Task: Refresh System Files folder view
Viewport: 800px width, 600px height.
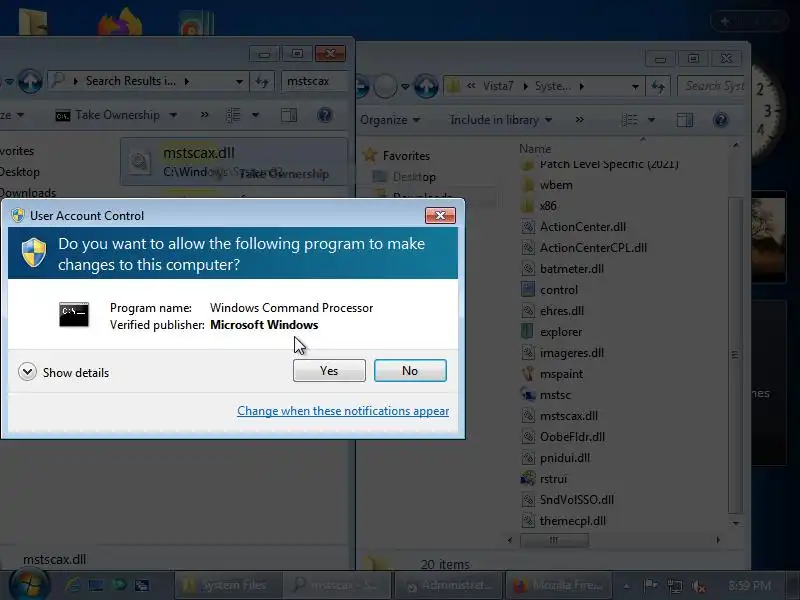Action: pyautogui.click(x=658, y=86)
